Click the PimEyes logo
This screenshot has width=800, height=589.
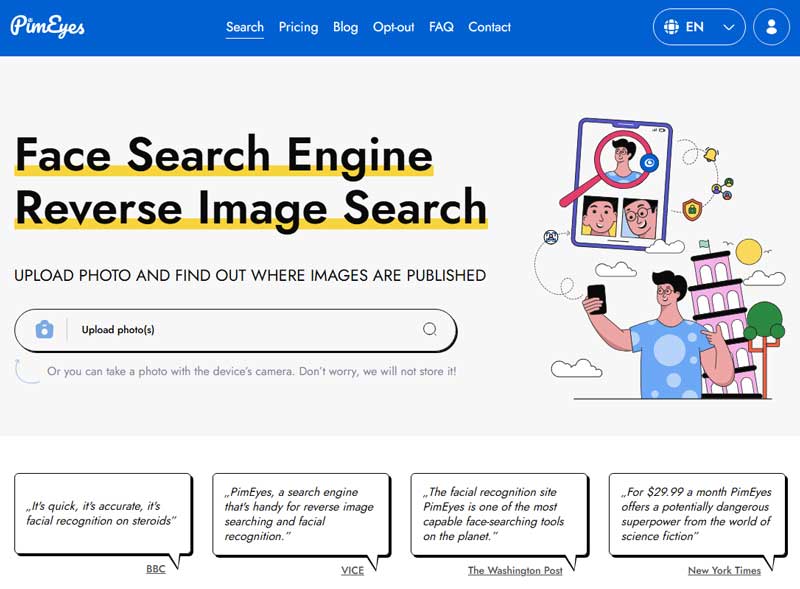pyautogui.click(x=47, y=27)
